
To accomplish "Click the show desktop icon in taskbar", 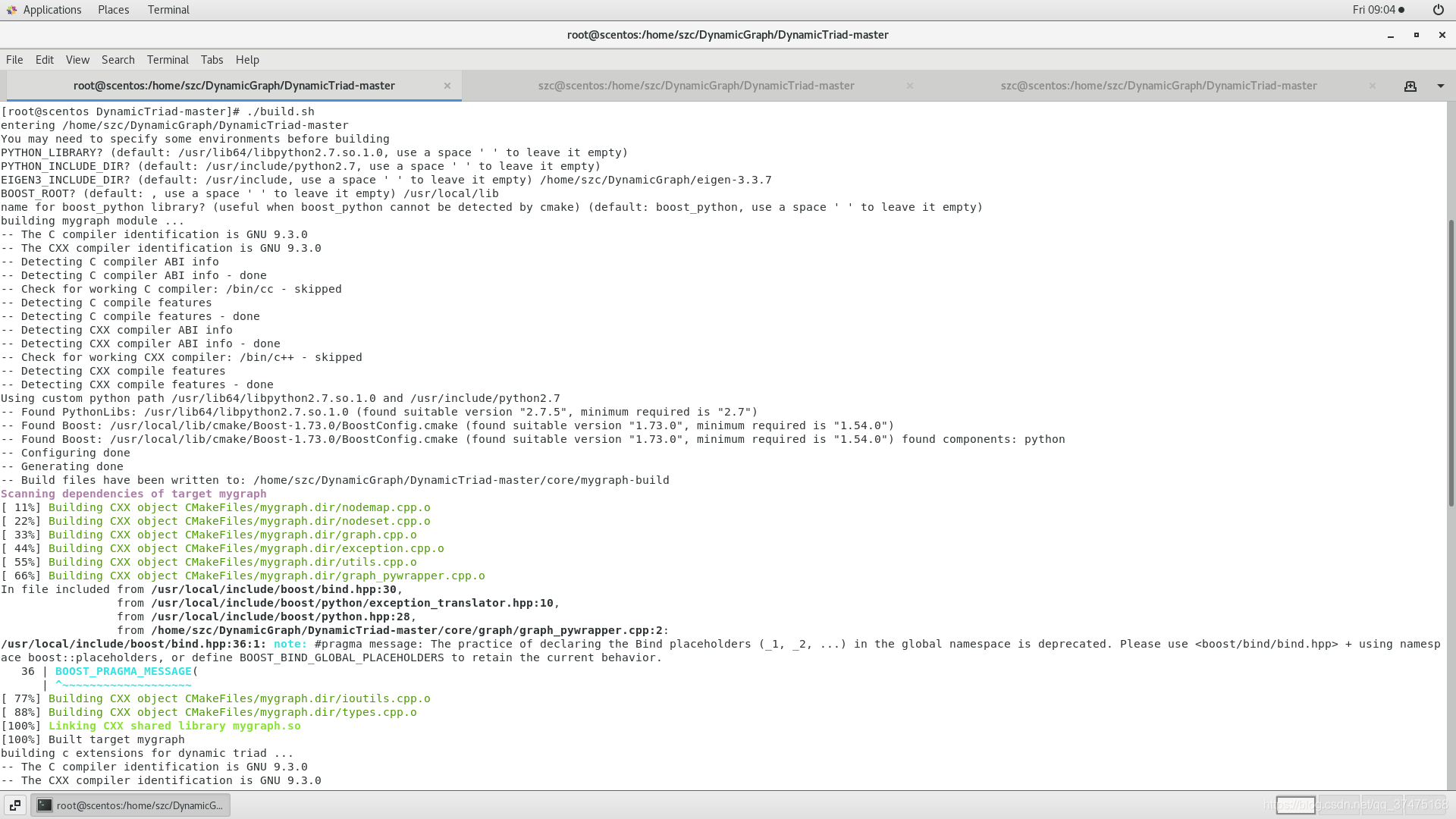I will pyautogui.click(x=15, y=805).
